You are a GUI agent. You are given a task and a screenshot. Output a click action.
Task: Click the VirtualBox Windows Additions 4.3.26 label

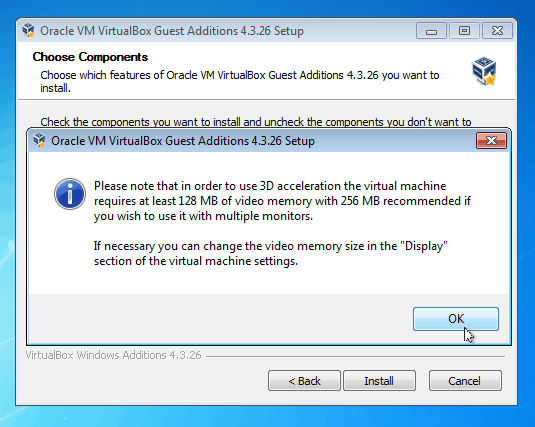(113, 355)
